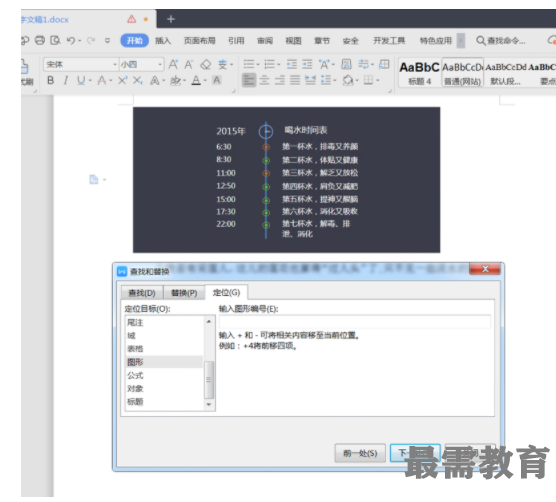The height and width of the screenshot is (502, 556).
Task: Expand the line spacing dropdown
Action: point(335,81)
